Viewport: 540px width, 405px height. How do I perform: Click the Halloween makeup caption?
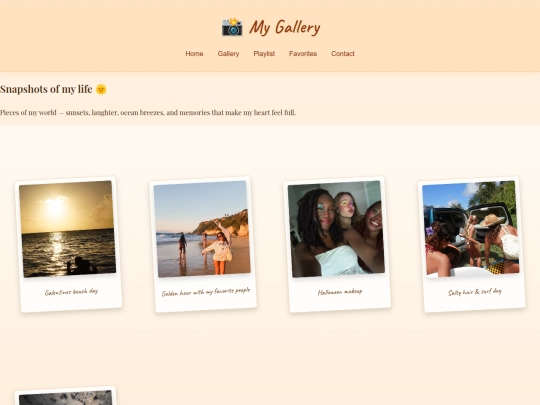[x=340, y=292]
